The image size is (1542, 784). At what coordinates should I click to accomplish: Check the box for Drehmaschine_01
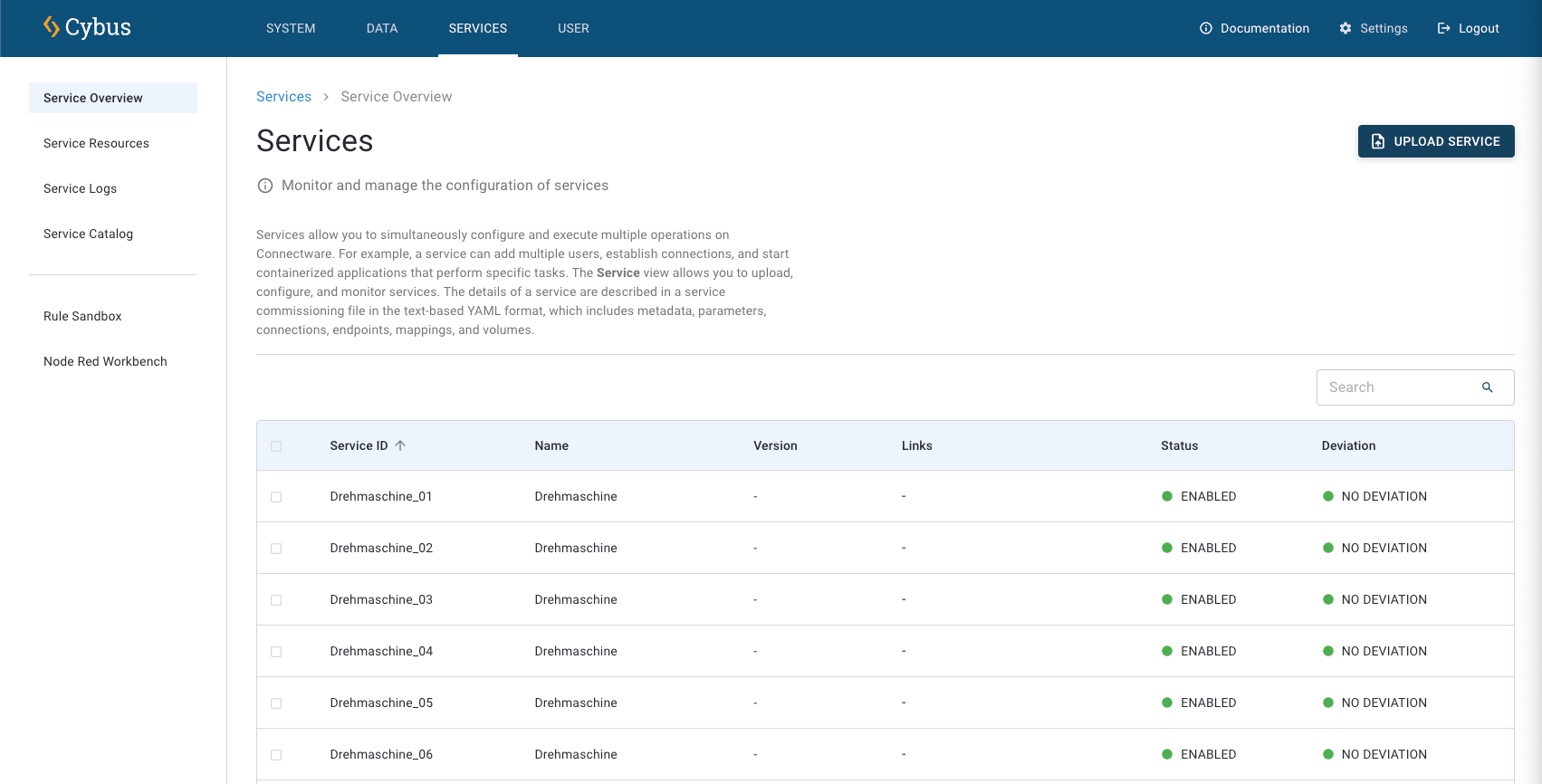click(276, 497)
